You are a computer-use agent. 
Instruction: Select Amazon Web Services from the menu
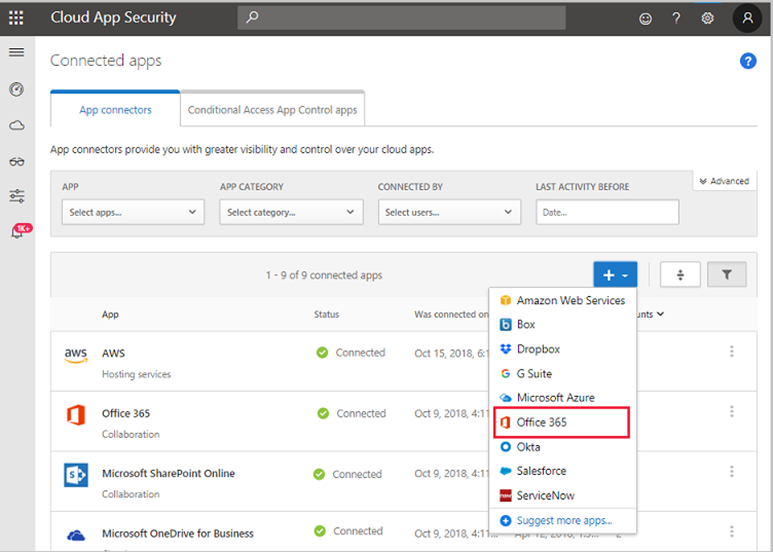pyautogui.click(x=562, y=300)
